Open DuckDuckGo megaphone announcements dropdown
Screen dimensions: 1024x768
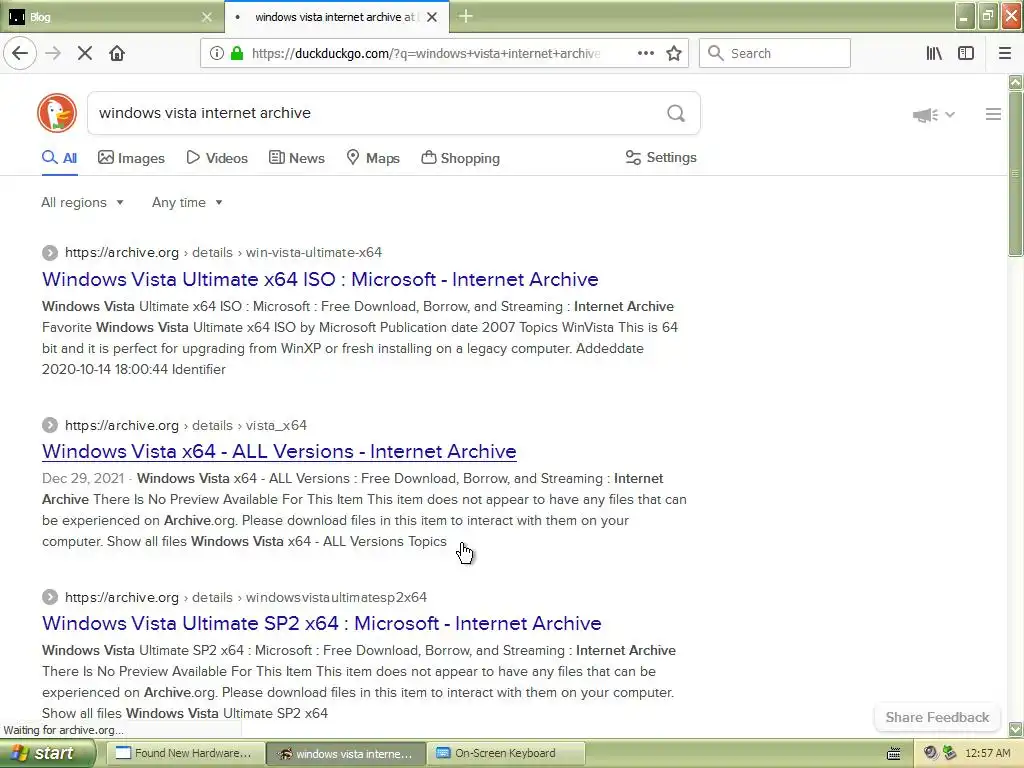[934, 115]
